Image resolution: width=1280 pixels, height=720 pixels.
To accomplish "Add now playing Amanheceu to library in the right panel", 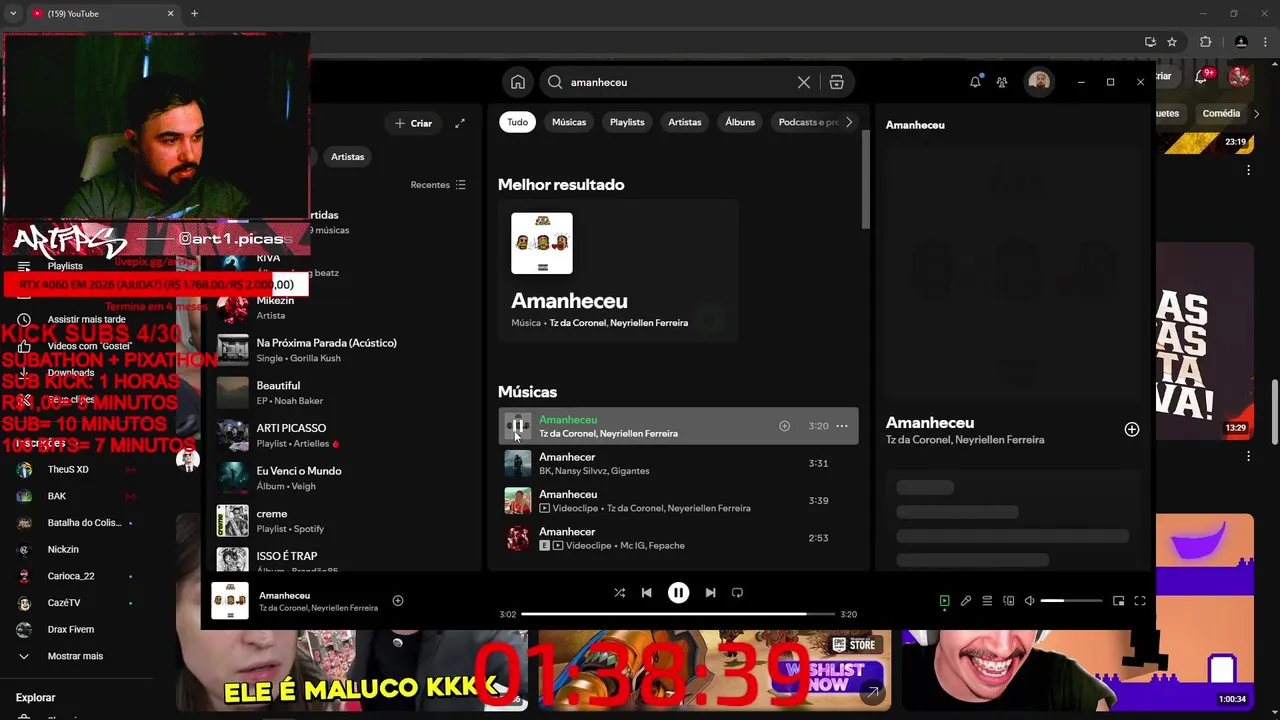I will (1132, 429).
